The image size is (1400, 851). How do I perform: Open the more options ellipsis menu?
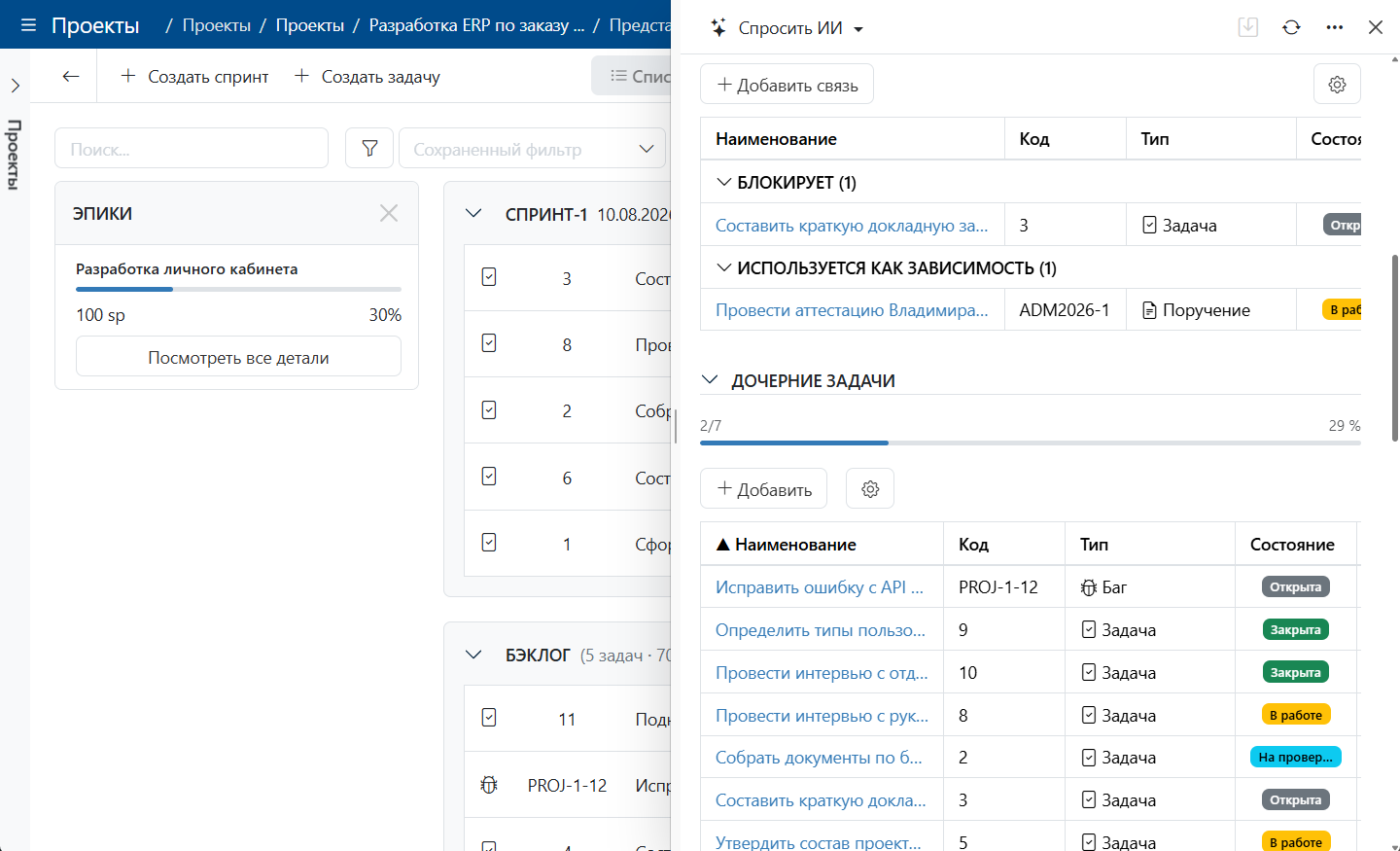(x=1334, y=27)
